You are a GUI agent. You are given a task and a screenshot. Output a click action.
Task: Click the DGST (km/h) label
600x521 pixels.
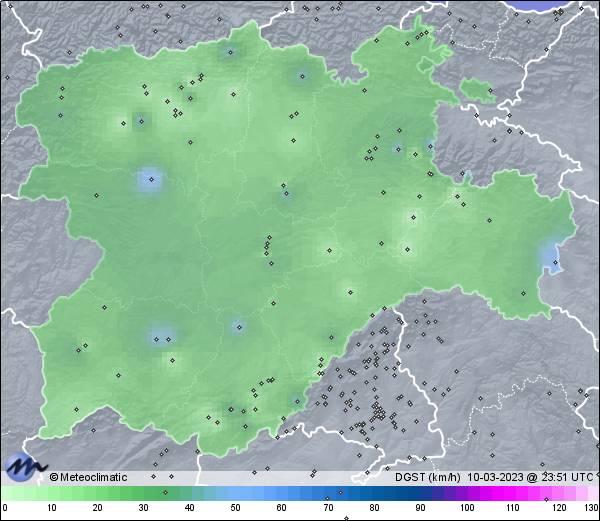[428, 477]
